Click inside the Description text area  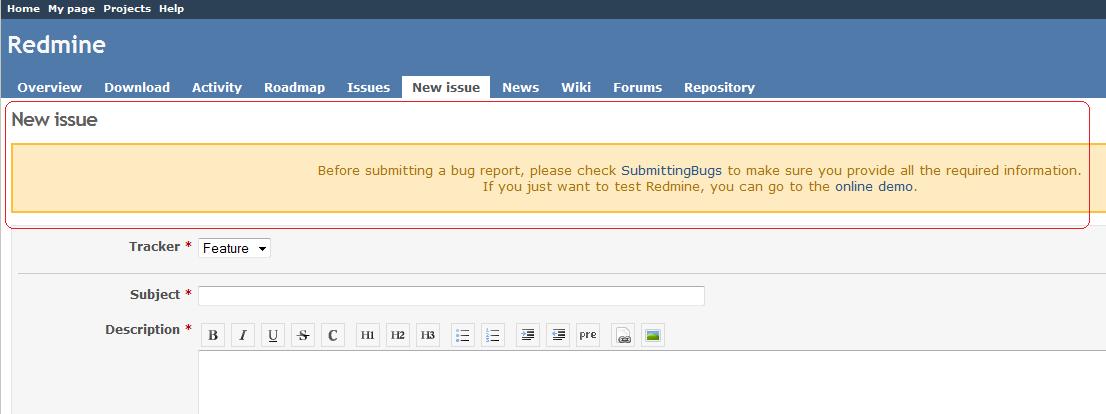(x=652, y=382)
